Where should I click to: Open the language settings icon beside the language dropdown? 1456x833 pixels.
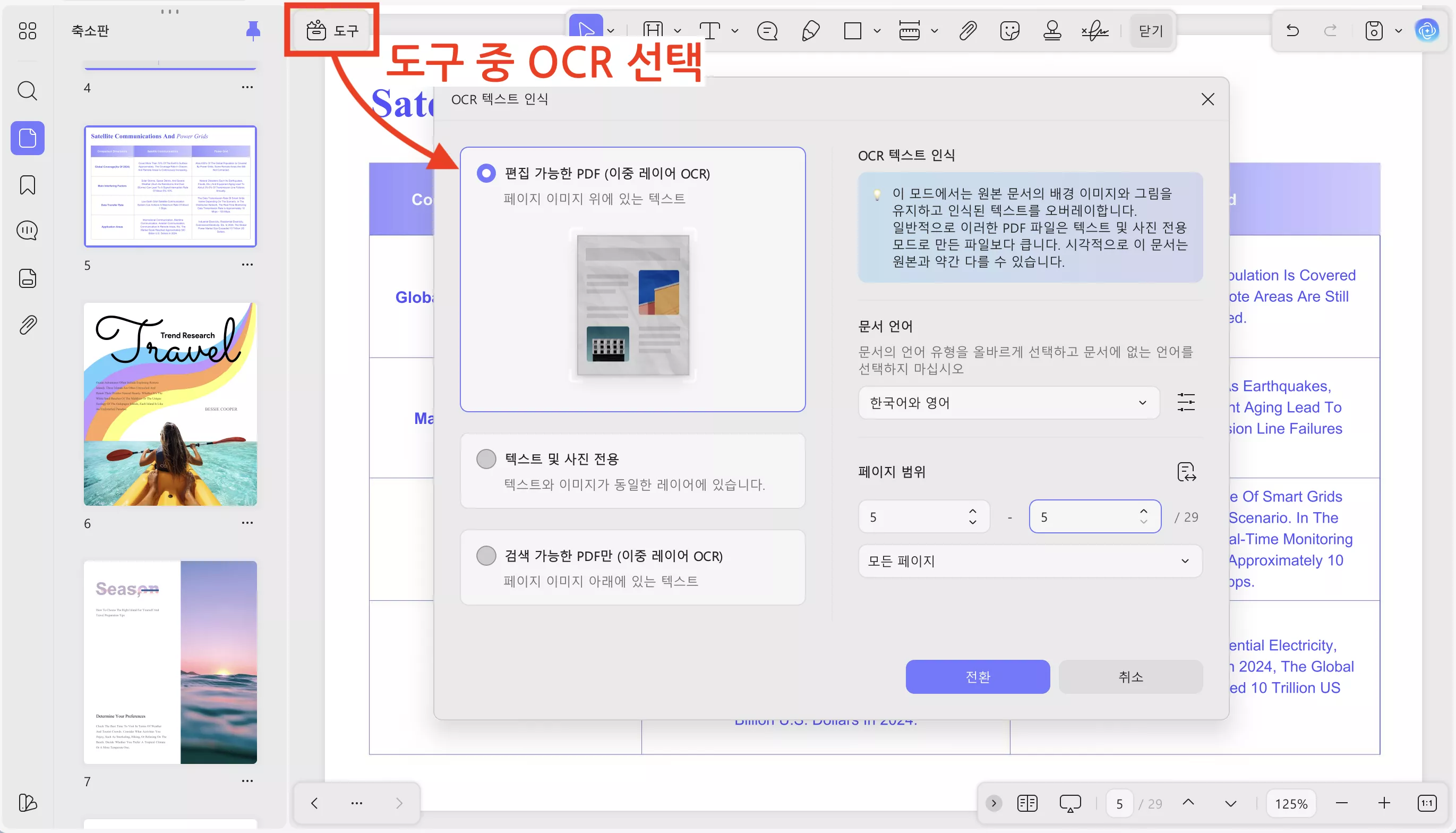pyautogui.click(x=1186, y=402)
